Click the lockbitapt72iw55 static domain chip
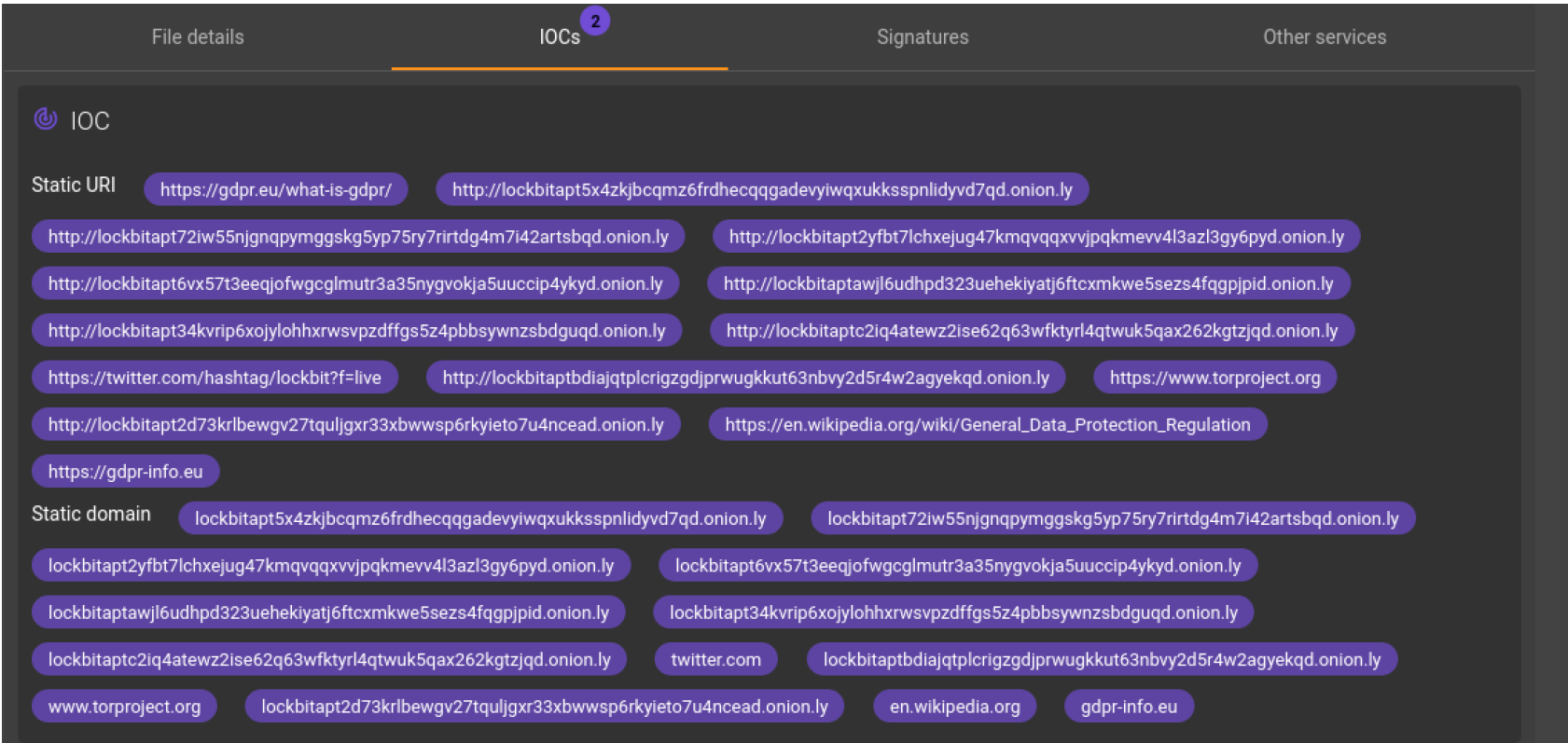The height and width of the screenshot is (743, 1568). pyautogui.click(x=1113, y=518)
